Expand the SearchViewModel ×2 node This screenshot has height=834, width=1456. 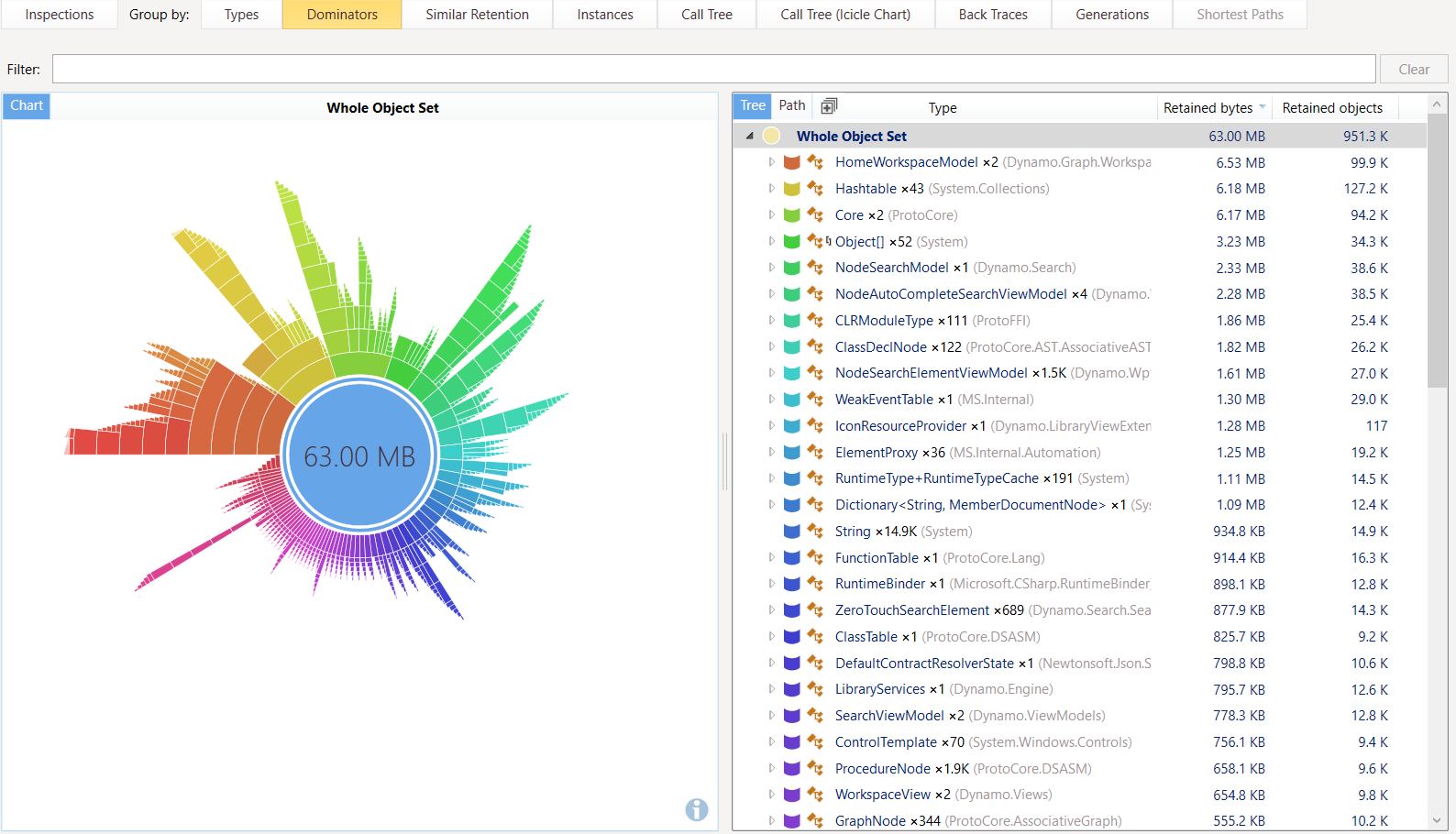click(771, 716)
